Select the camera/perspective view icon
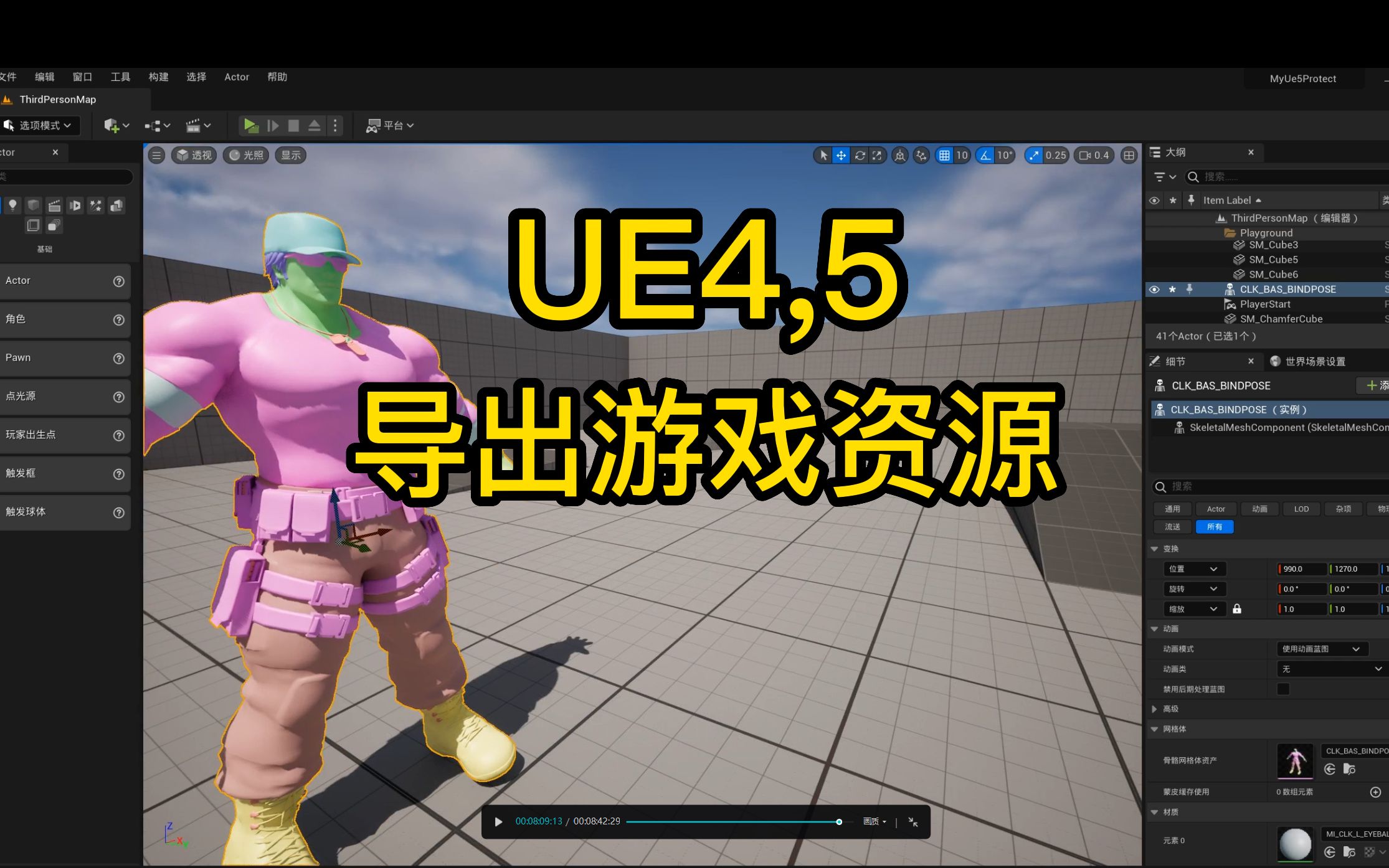The image size is (1389, 868). click(x=197, y=155)
